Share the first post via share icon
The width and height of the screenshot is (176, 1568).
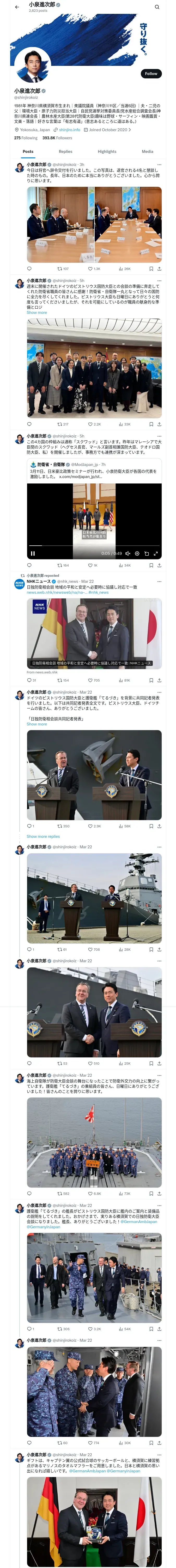tap(160, 268)
